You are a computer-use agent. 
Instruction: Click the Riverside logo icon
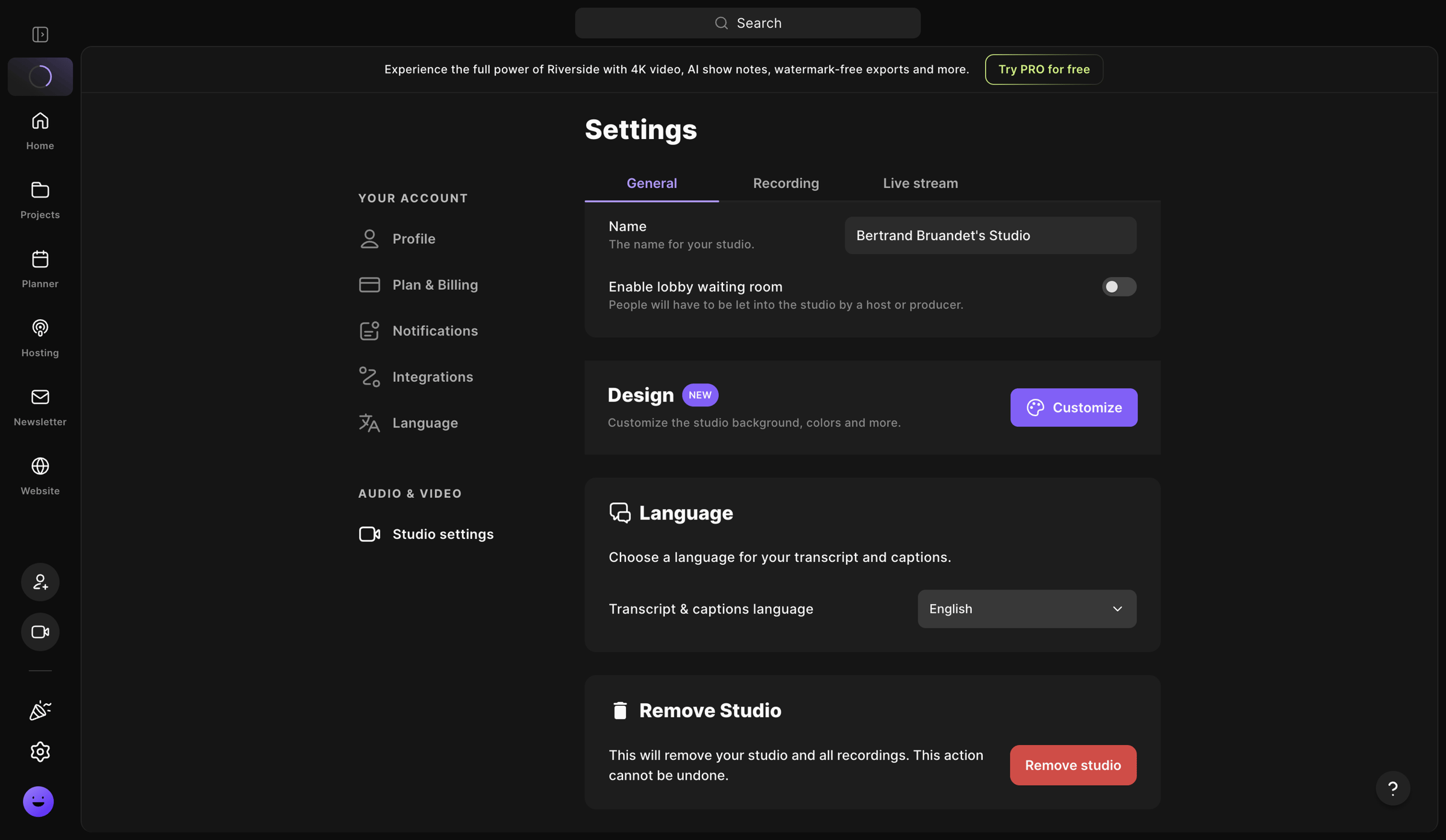coord(40,76)
